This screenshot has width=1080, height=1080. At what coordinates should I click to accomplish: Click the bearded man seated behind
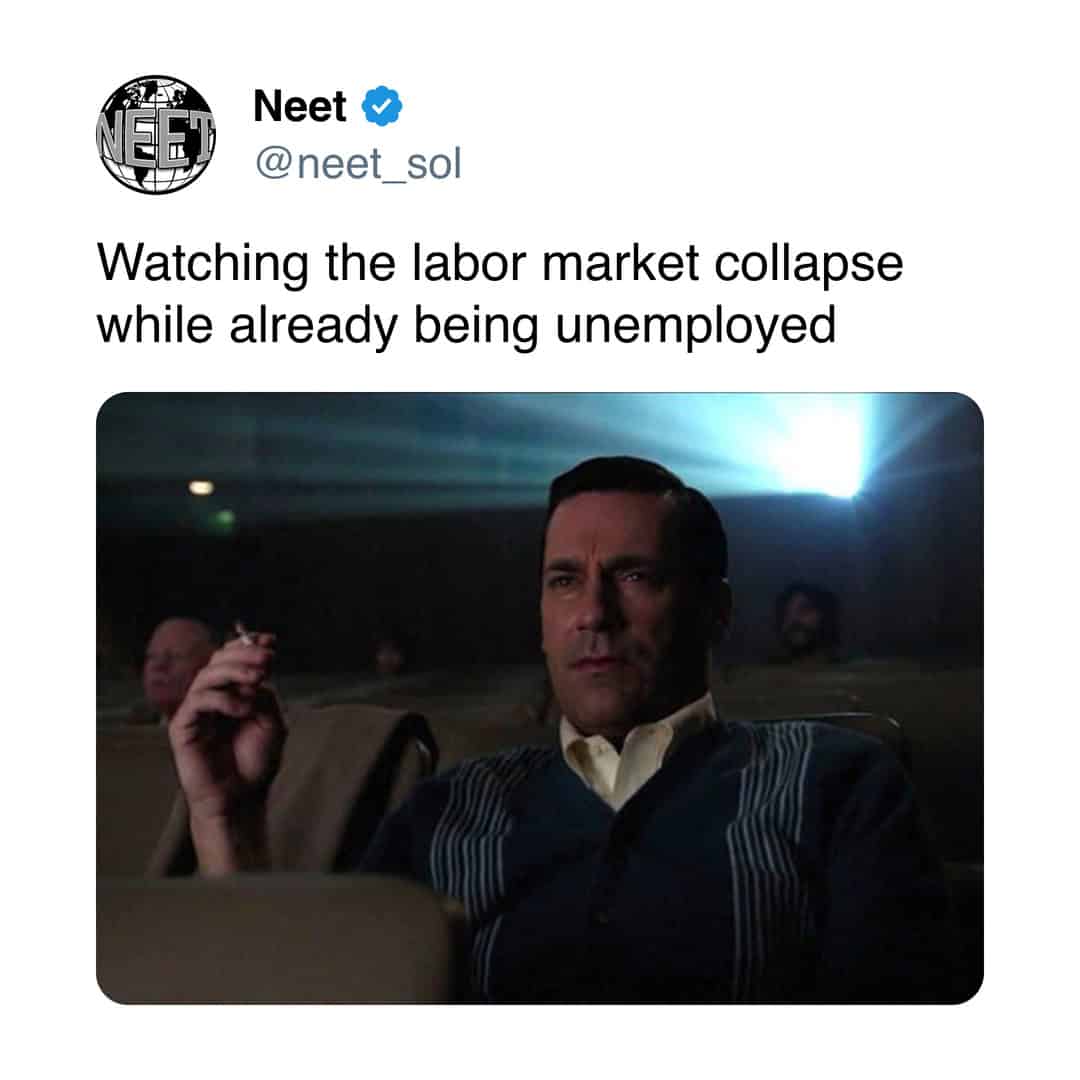point(806,623)
